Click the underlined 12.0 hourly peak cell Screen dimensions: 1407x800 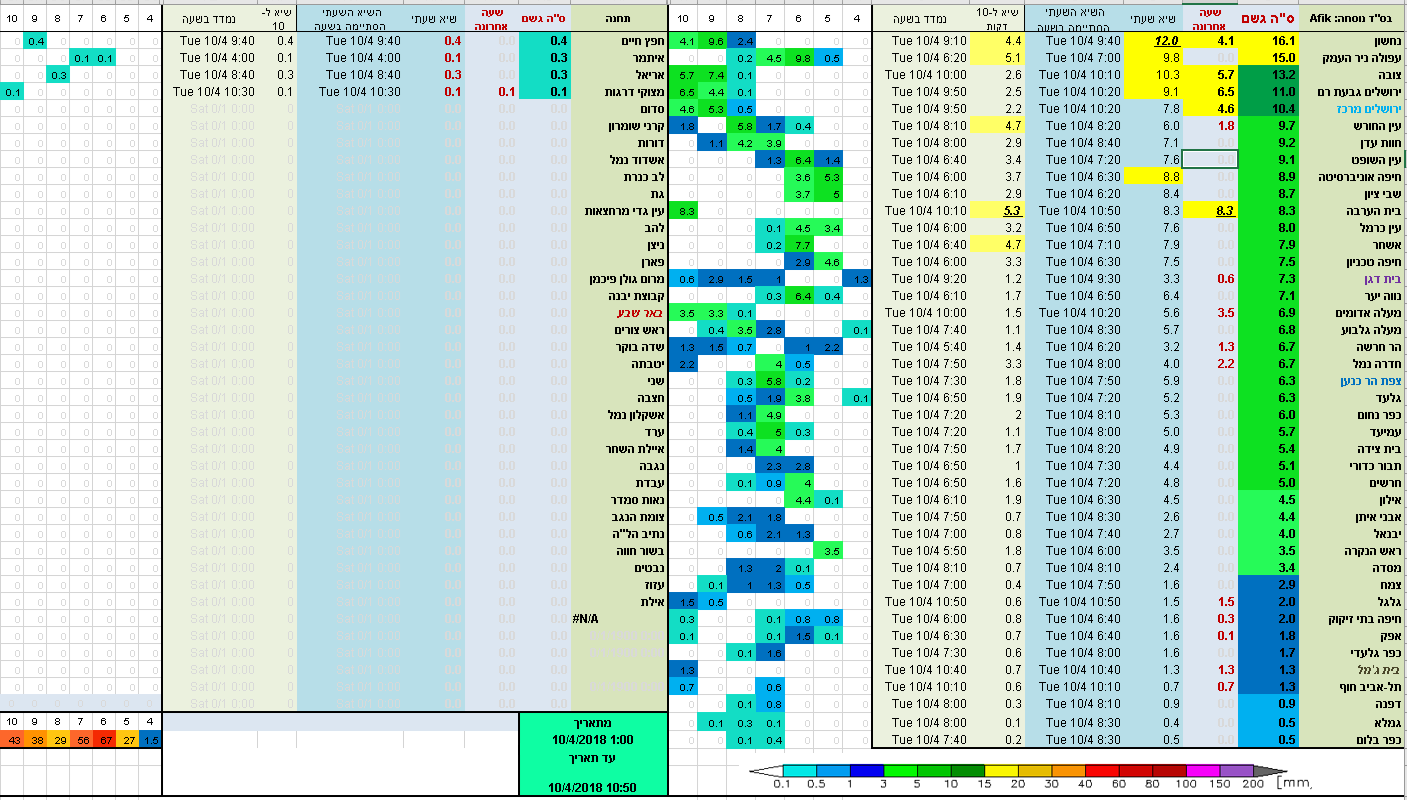1152,41
